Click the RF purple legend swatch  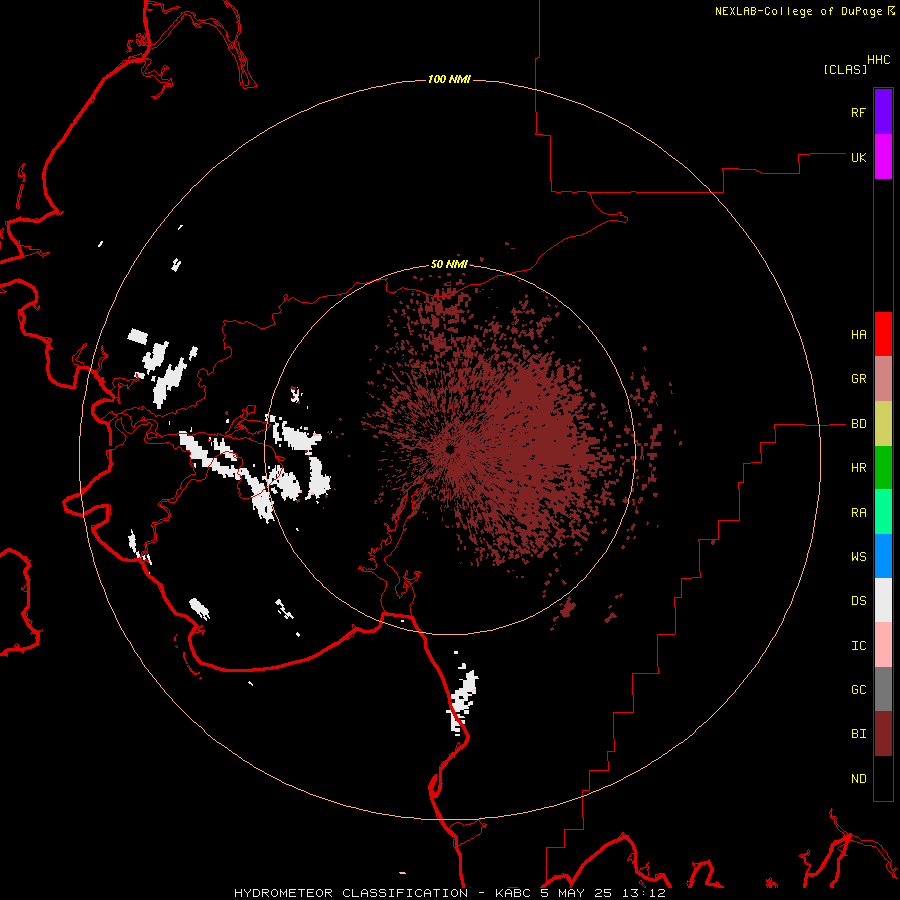pyautogui.click(x=883, y=112)
